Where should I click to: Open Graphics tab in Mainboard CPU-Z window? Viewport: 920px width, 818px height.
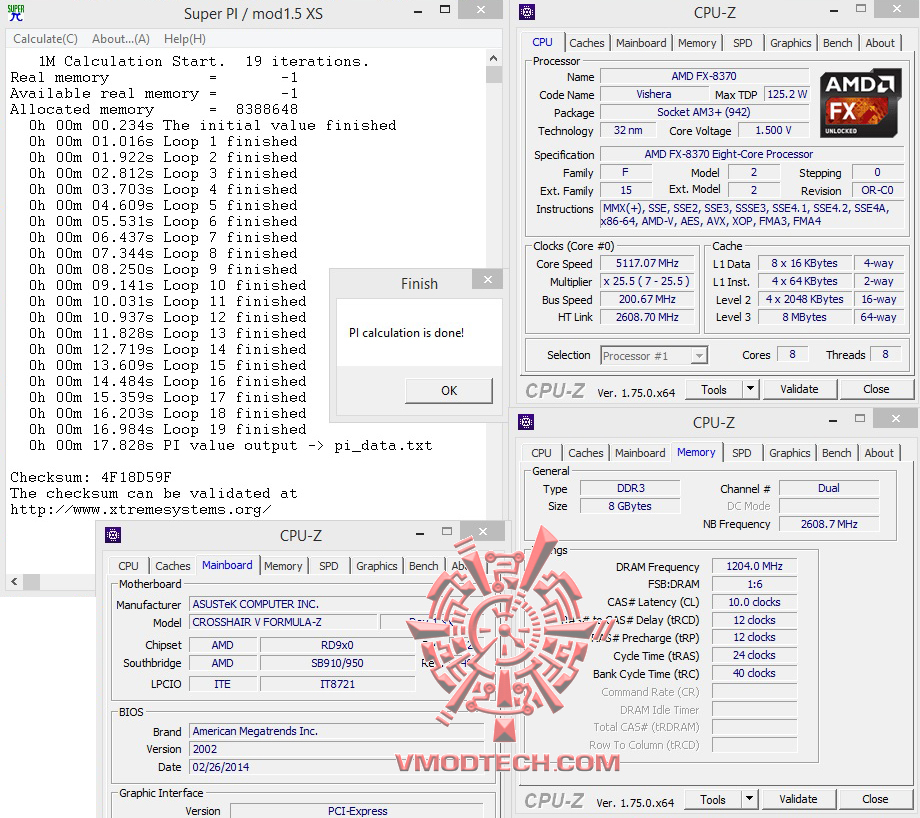(x=377, y=566)
